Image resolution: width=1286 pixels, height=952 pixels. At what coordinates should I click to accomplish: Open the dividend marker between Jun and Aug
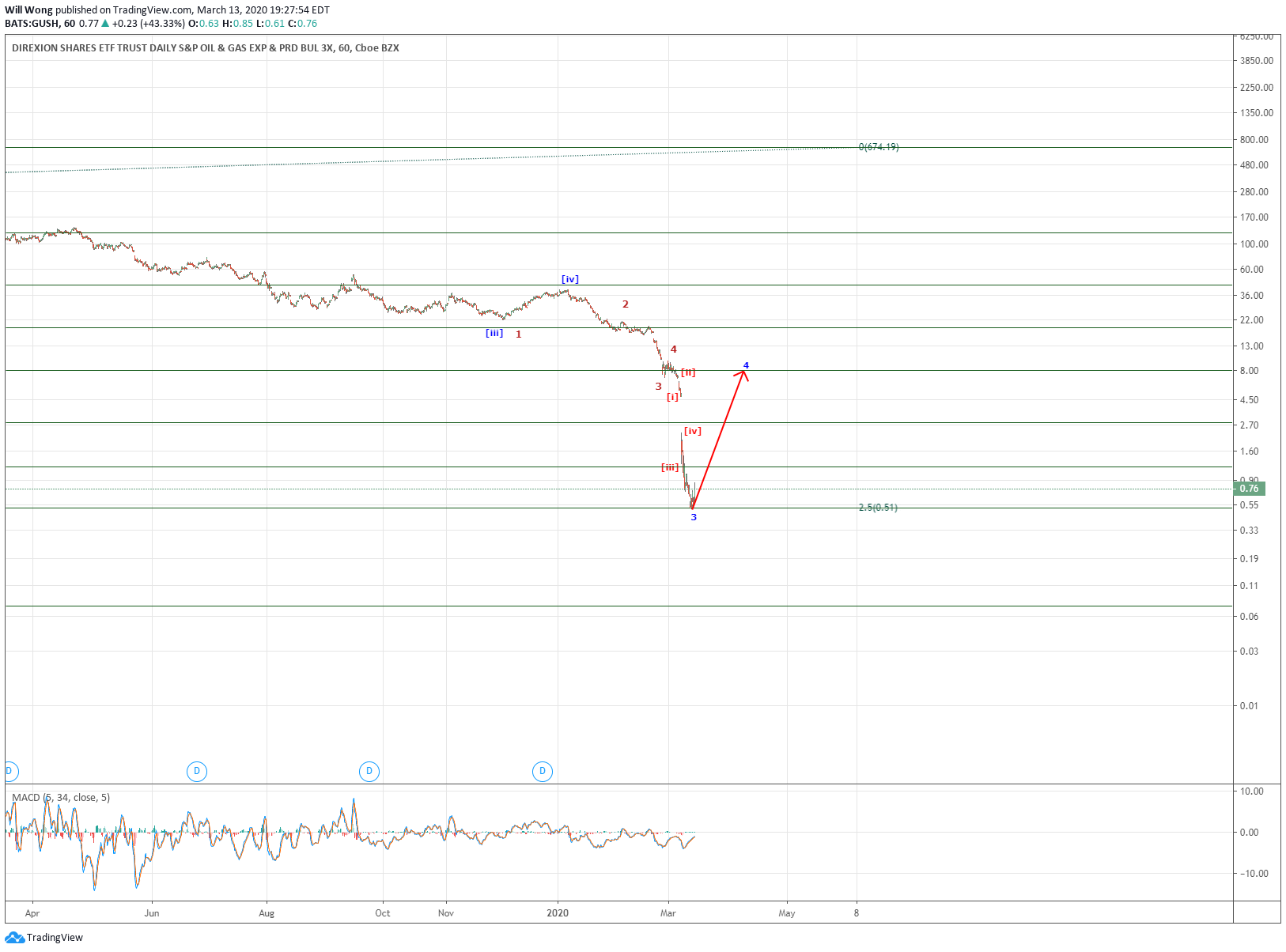coord(197,771)
